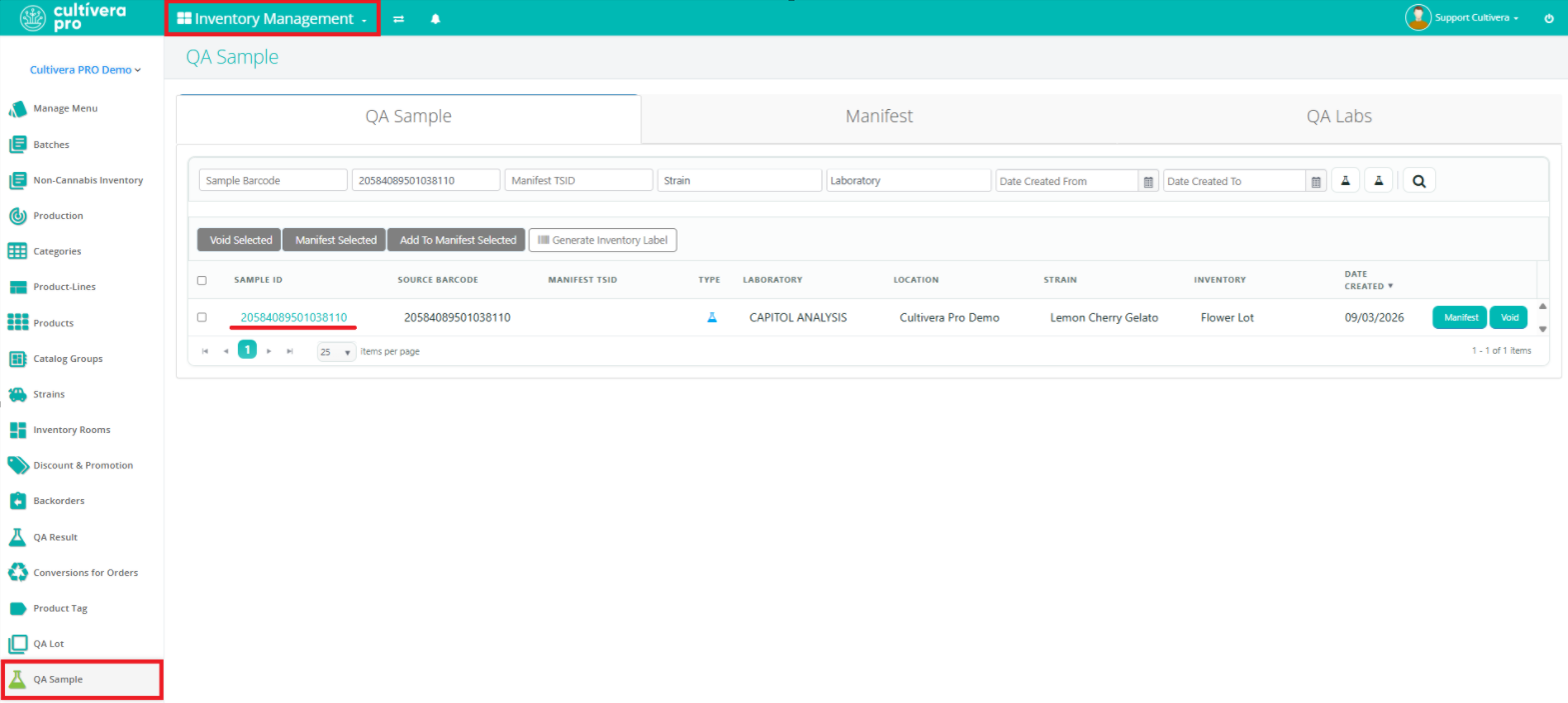This screenshot has width=1568, height=703.
Task: Click the Generate Inventory Label button
Action: [x=603, y=240]
